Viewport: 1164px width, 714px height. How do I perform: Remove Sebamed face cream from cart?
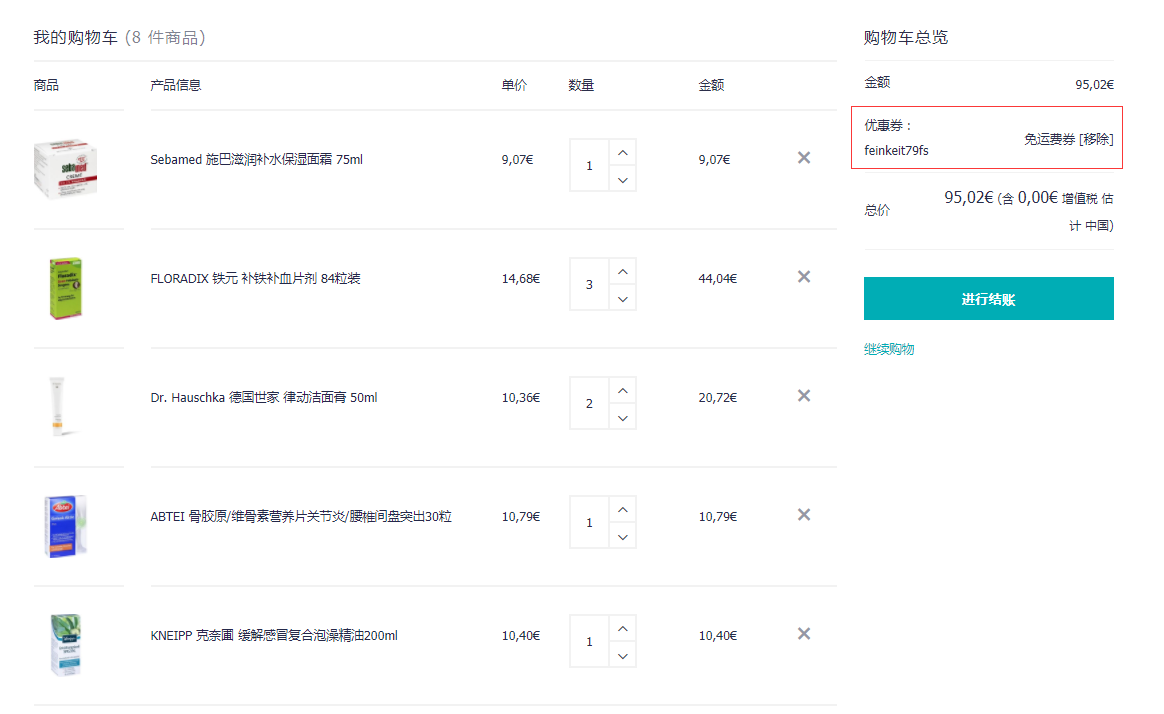[804, 158]
